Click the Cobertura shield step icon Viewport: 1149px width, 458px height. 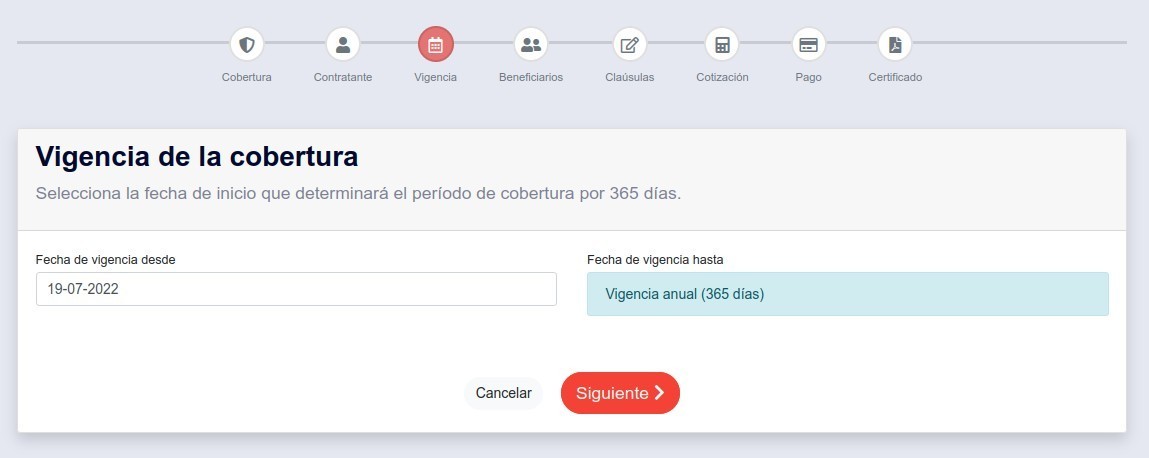click(x=247, y=44)
